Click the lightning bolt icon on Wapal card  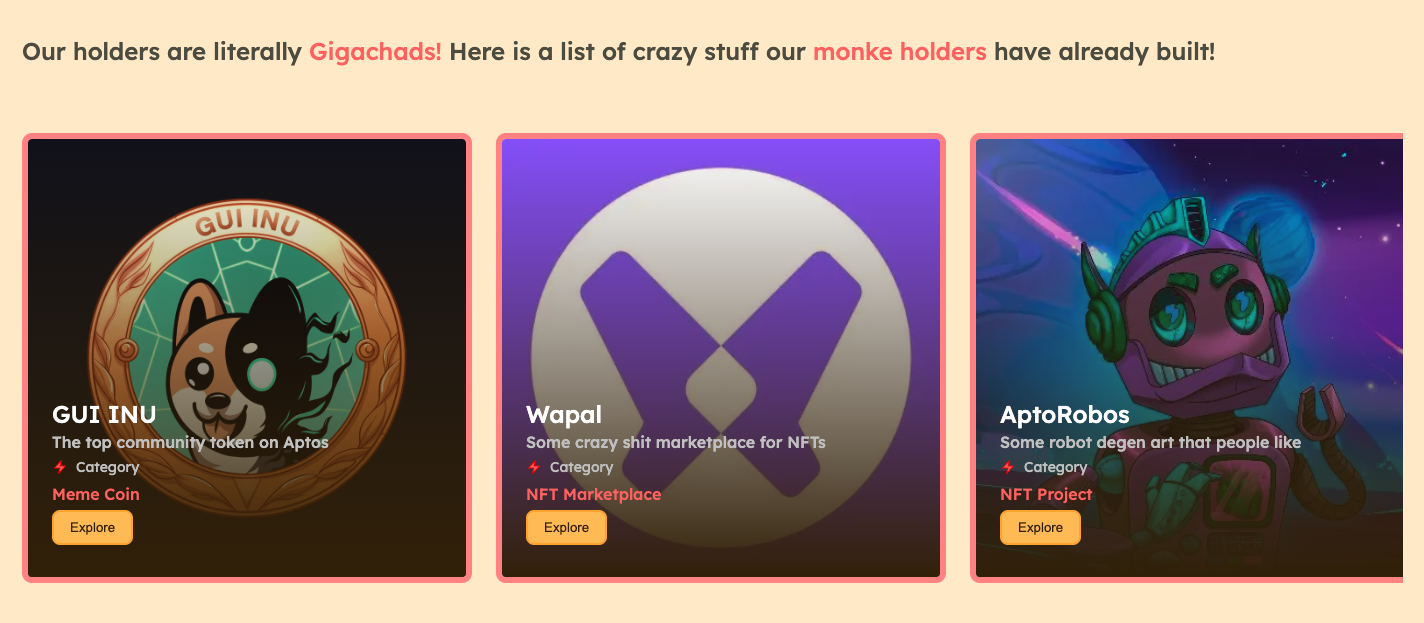(x=534, y=467)
